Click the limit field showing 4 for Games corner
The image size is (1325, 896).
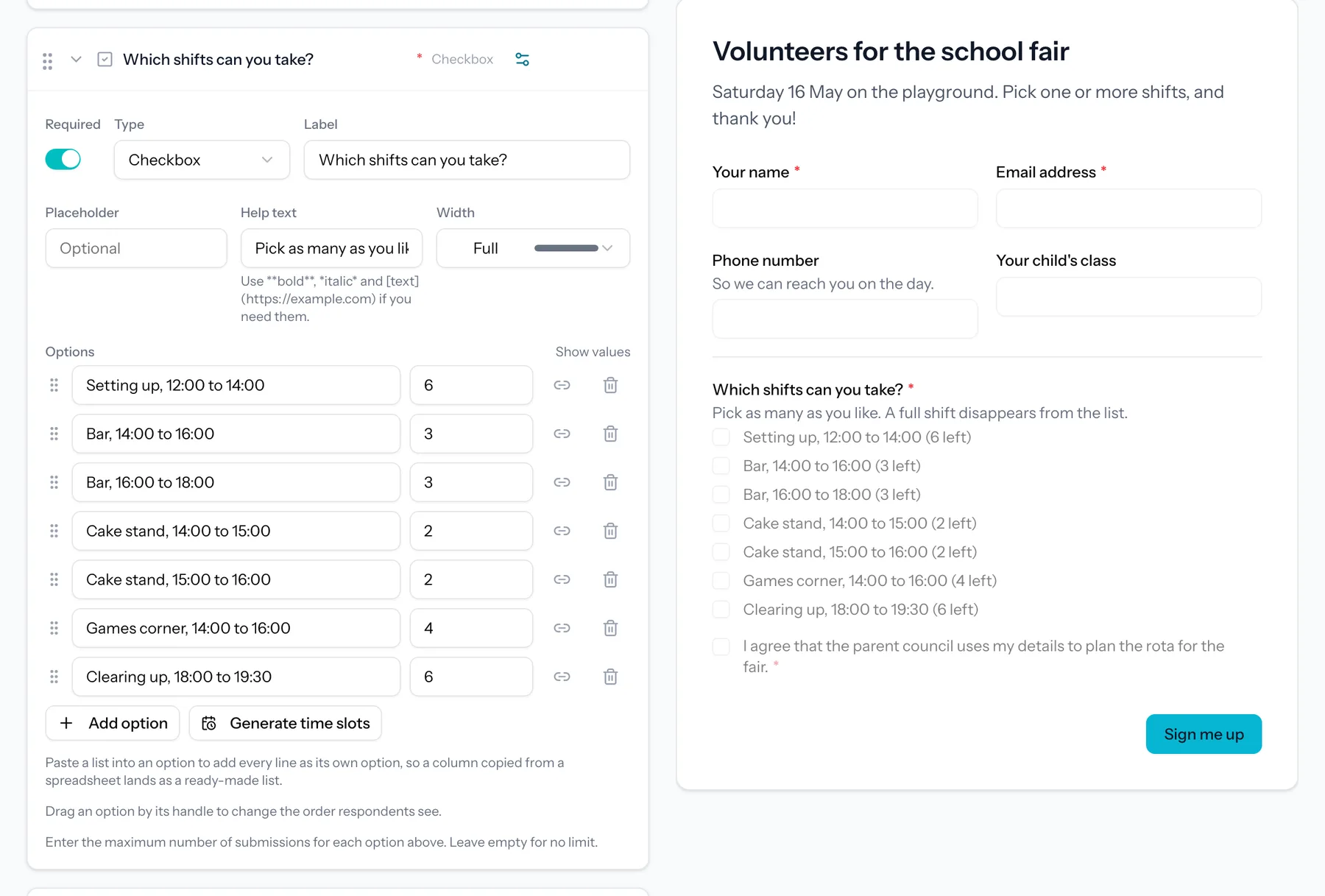471,628
